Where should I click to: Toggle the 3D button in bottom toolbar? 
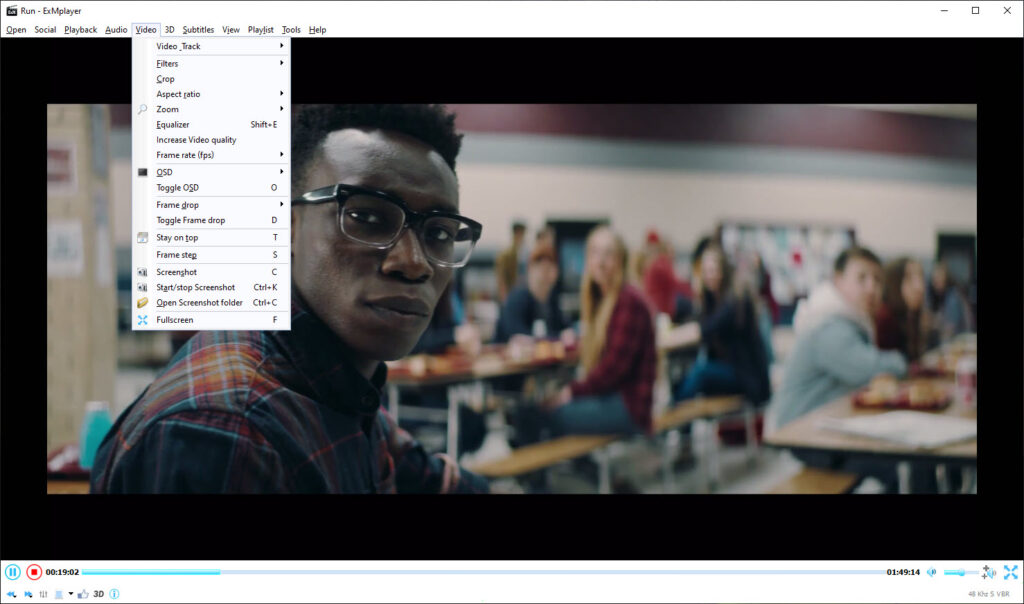[99, 594]
